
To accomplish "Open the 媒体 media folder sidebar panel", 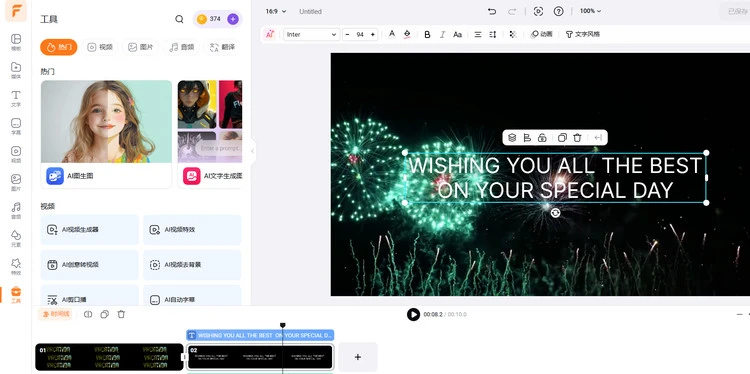I will click(16, 70).
